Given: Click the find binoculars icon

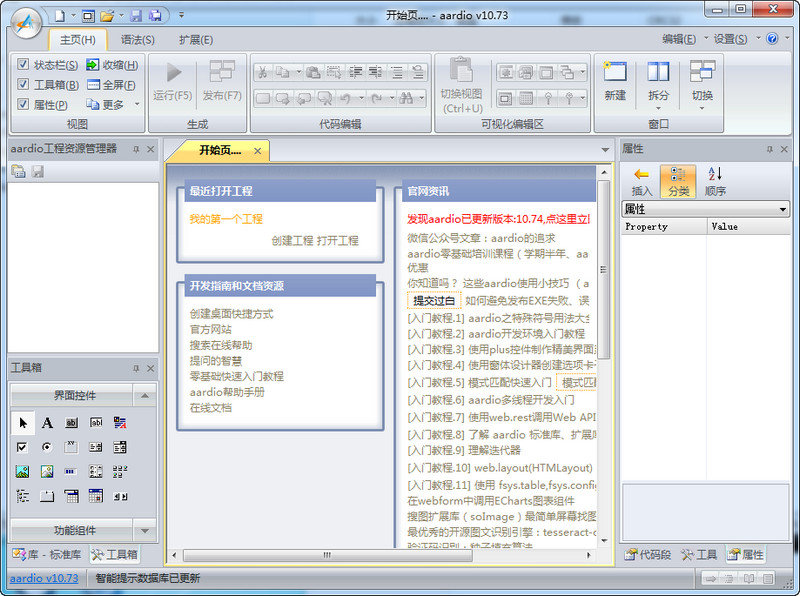Looking at the screenshot, I should point(406,97).
